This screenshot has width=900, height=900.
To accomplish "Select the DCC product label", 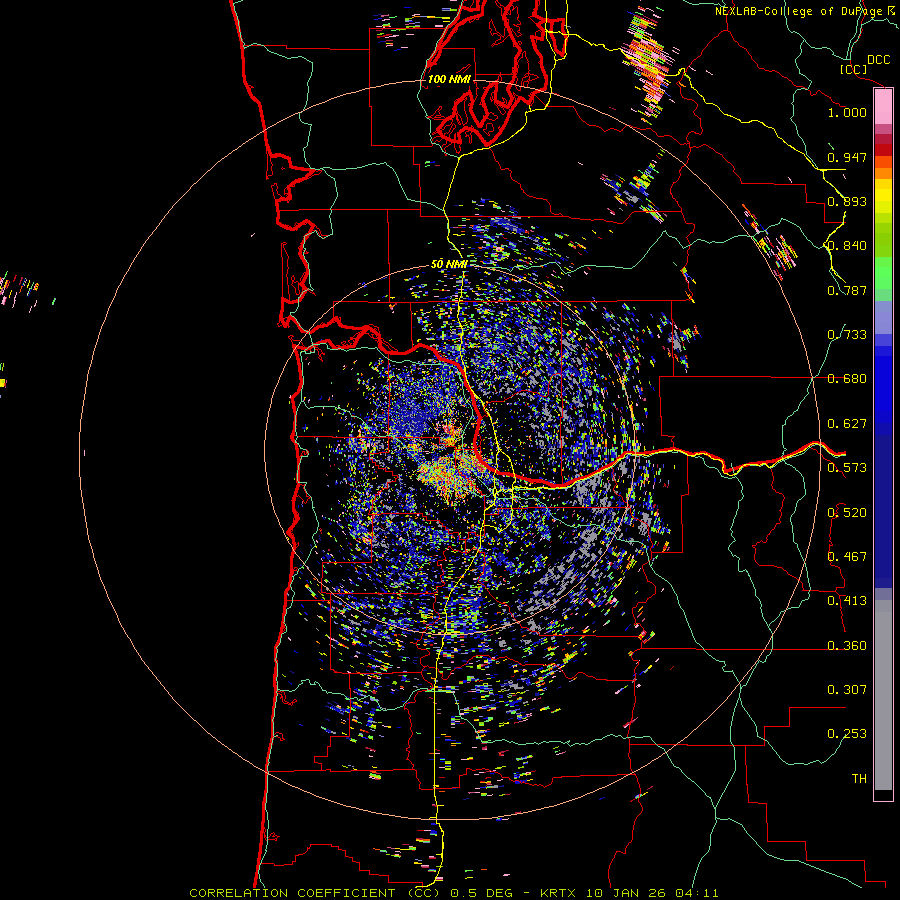I will tap(878, 60).
